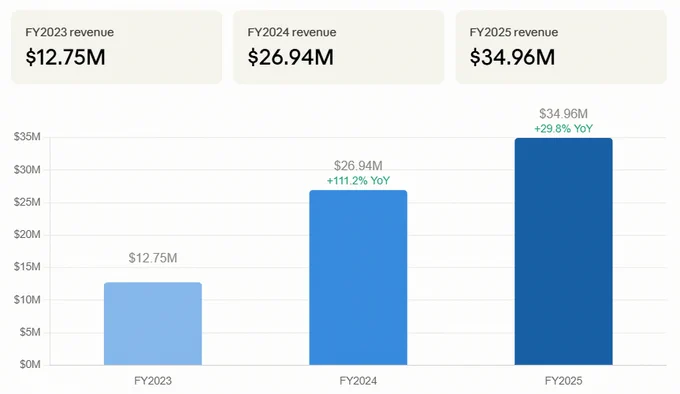Click the $26.94M label above the bar
Viewport: 680px width, 394px height.
click(358, 166)
